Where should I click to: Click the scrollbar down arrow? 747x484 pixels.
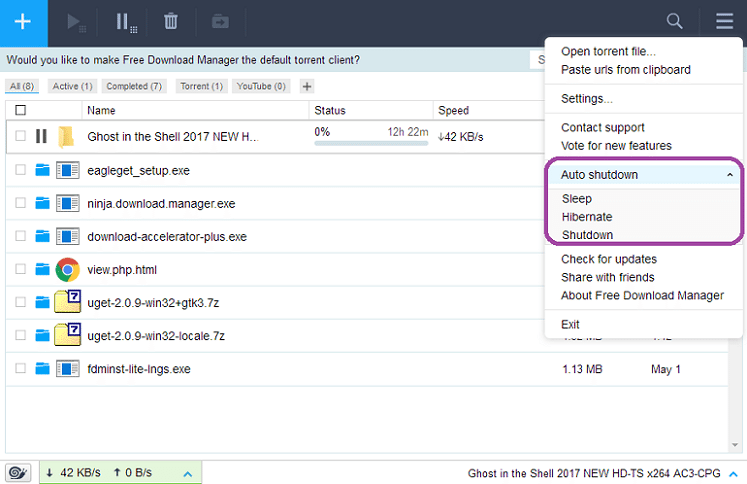pos(735,445)
